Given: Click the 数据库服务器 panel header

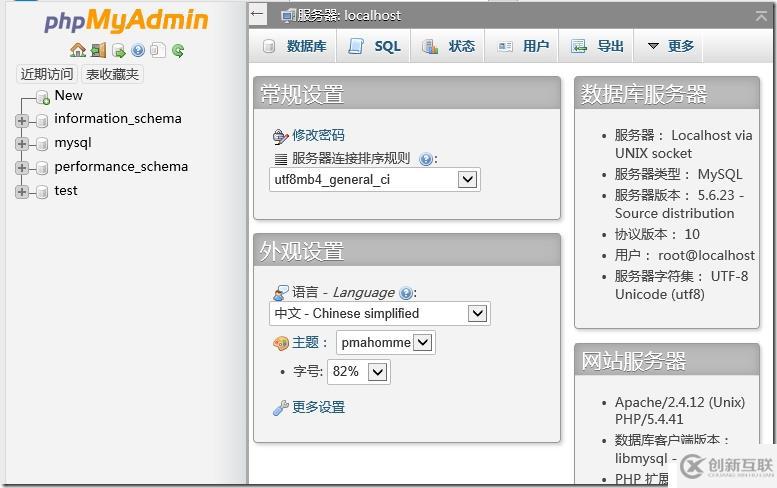Looking at the screenshot, I should point(667,94).
